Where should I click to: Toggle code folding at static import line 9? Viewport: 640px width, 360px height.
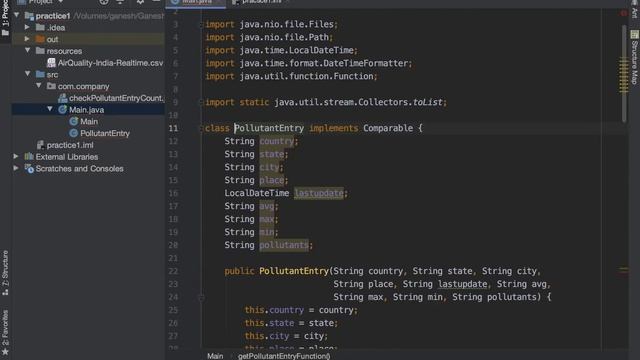pos(201,102)
